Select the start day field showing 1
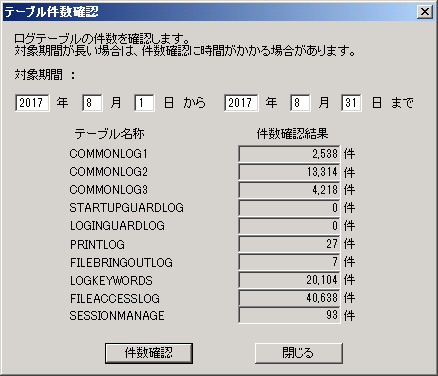This screenshot has width=438, height=376. click(x=144, y=103)
